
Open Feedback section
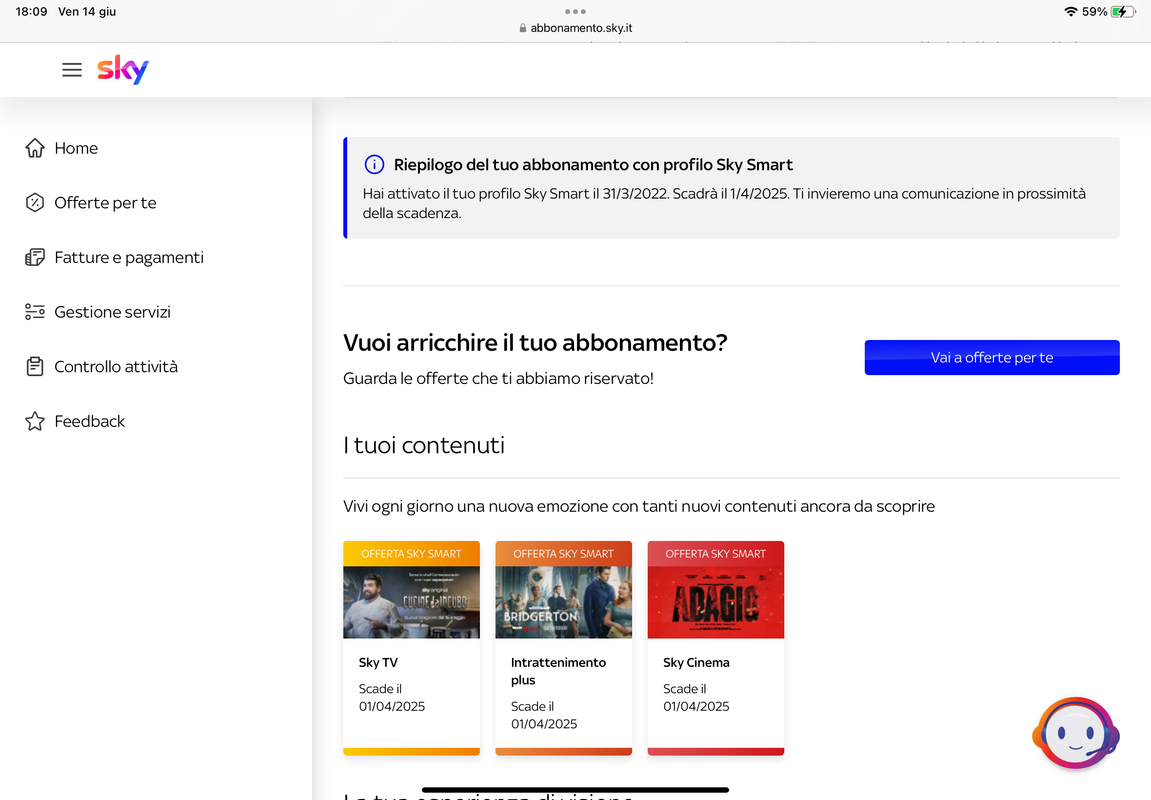90,421
